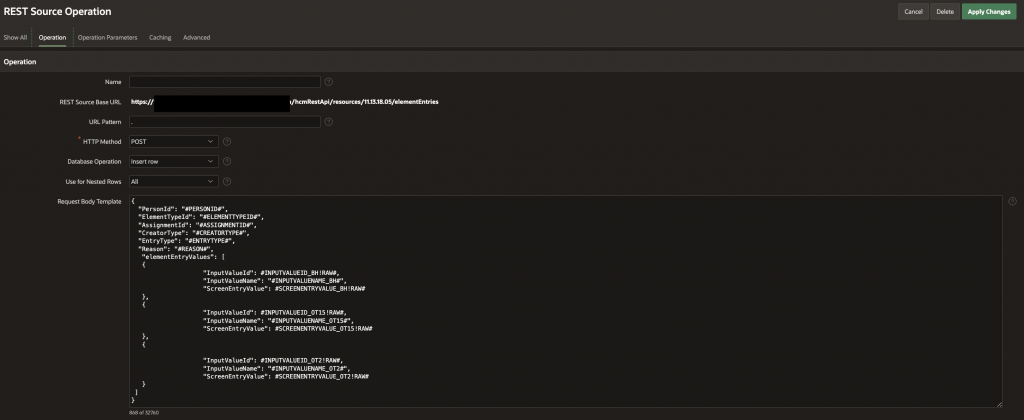Switch to the Advanced tab
Screen dimensions: 1024x420
(x=196, y=38)
